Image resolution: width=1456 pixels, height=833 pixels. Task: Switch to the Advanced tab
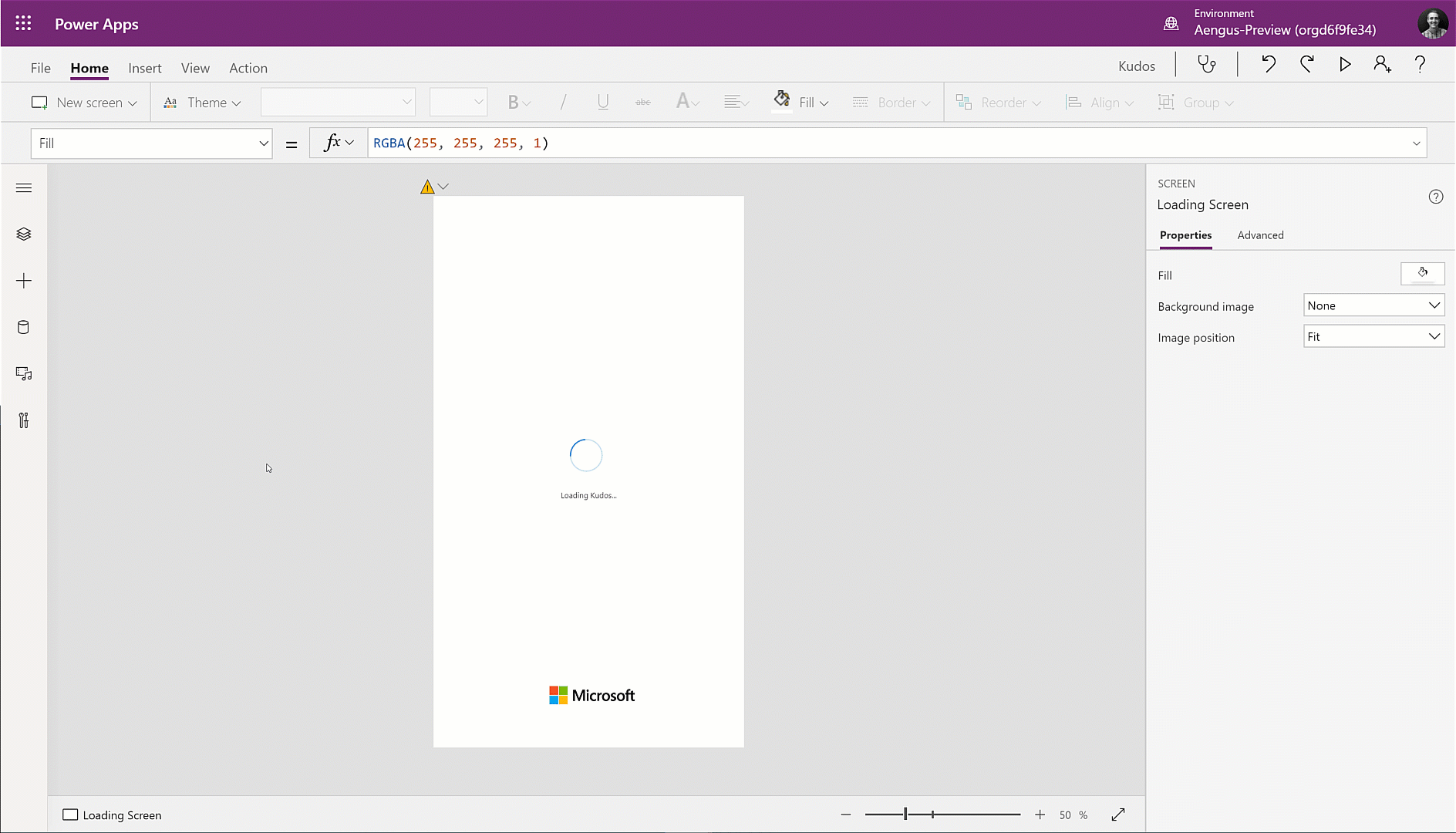click(1260, 235)
